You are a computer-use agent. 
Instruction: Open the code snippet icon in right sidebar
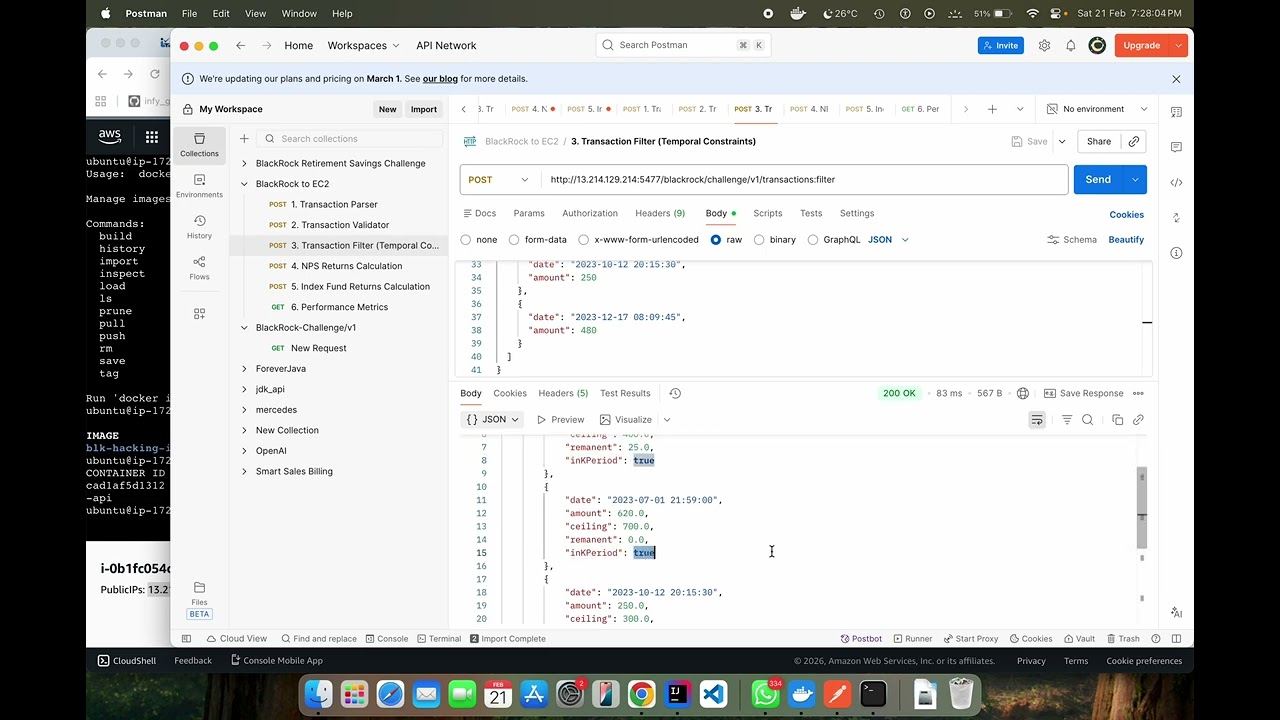(x=1176, y=182)
